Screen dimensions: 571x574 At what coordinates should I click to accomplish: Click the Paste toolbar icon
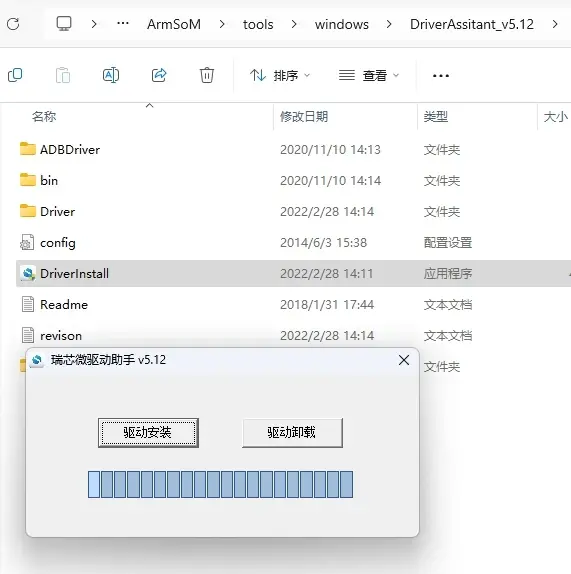click(x=63, y=75)
